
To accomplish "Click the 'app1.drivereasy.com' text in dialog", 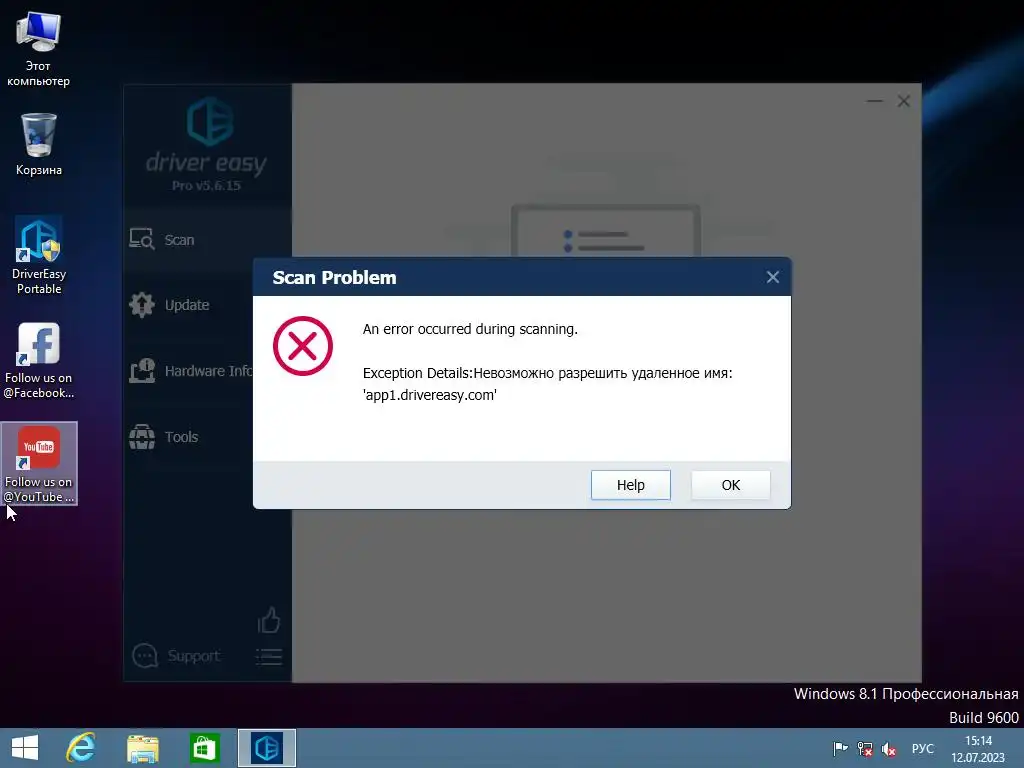I will tap(430, 394).
